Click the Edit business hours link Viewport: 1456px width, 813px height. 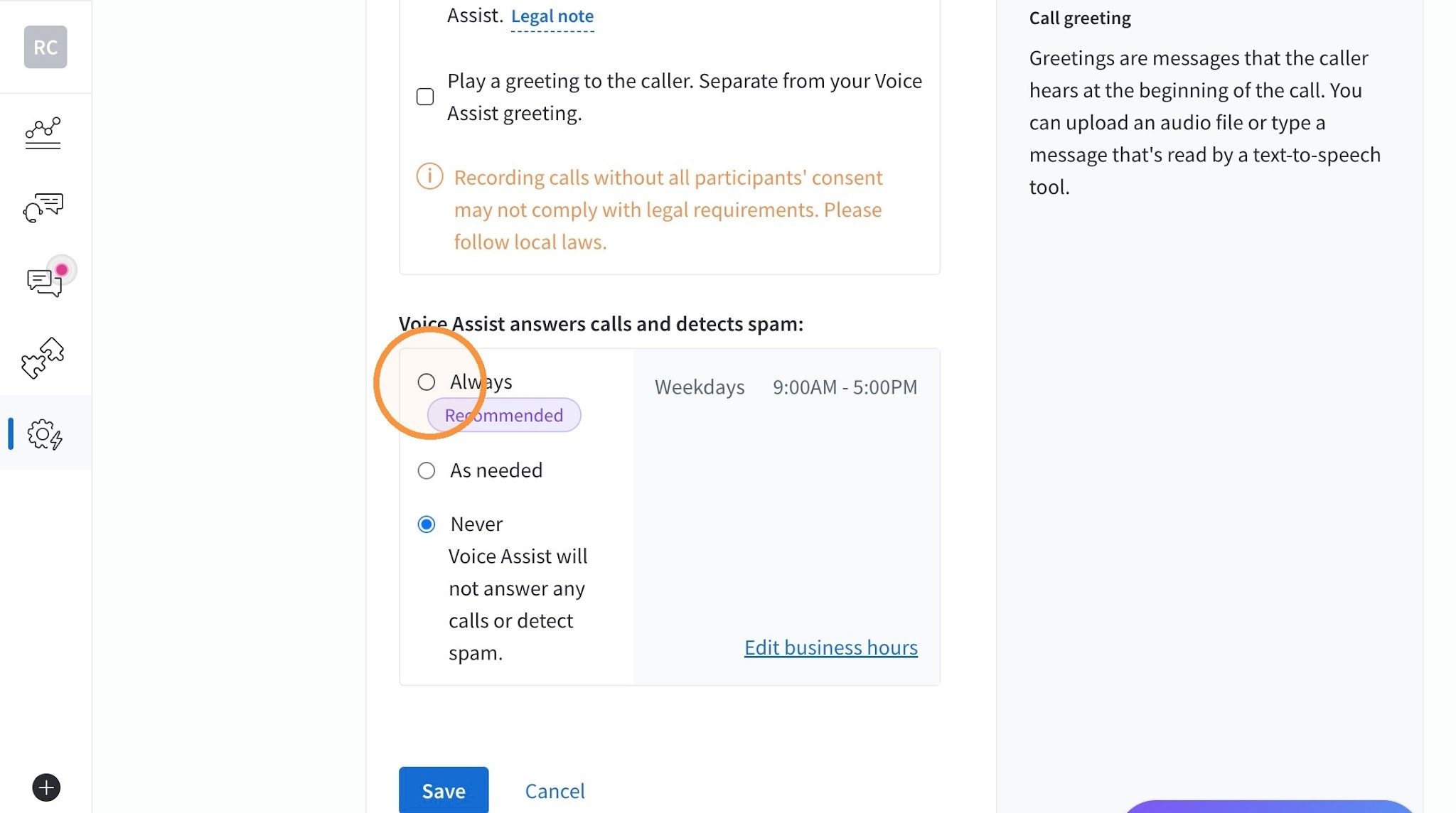click(831, 647)
